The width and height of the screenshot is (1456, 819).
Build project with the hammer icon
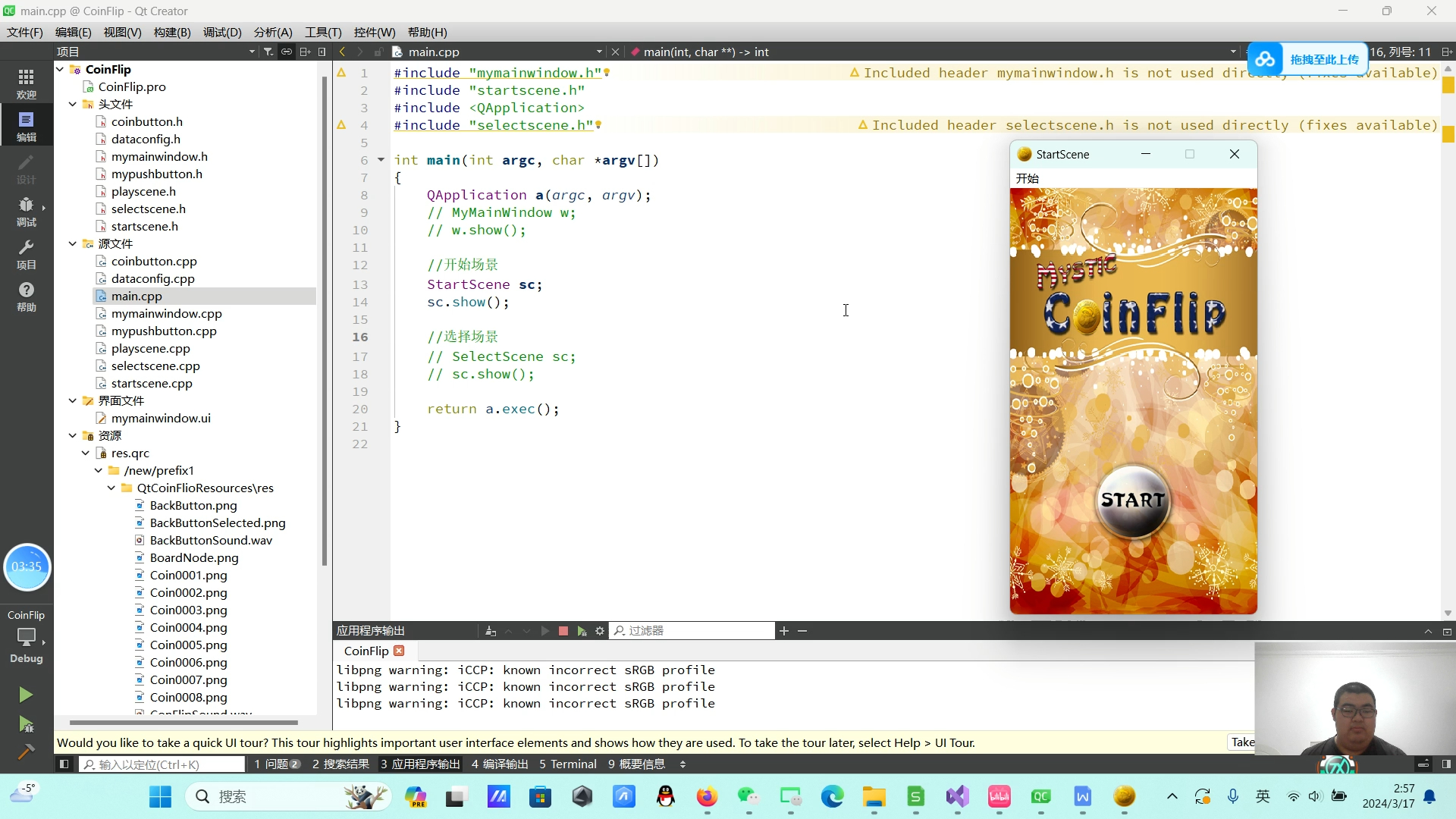click(26, 752)
